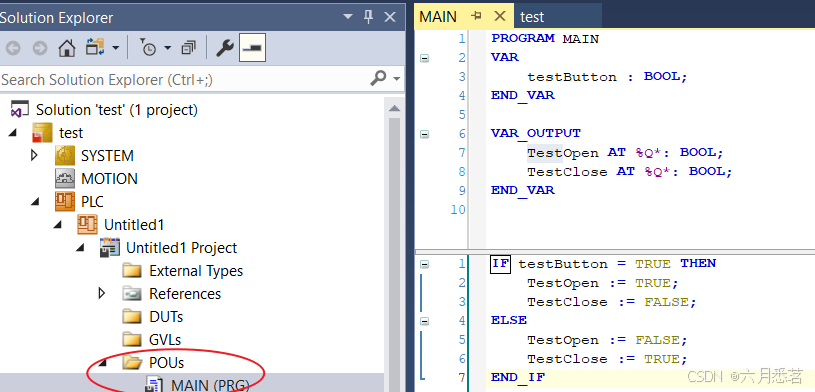Click the Pending Changes Filter clock icon
Viewport: 815px width, 392px height.
148,48
